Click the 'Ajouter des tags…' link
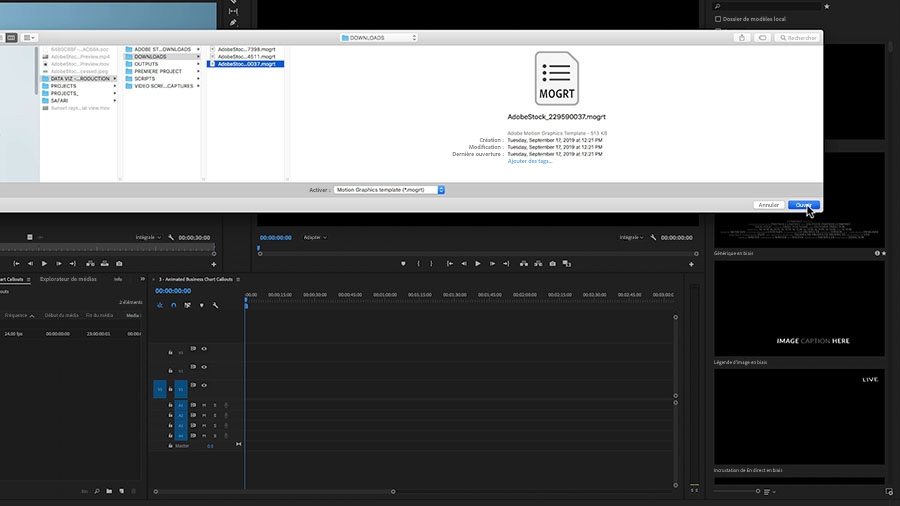Viewport: 900px width, 506px height. (529, 161)
